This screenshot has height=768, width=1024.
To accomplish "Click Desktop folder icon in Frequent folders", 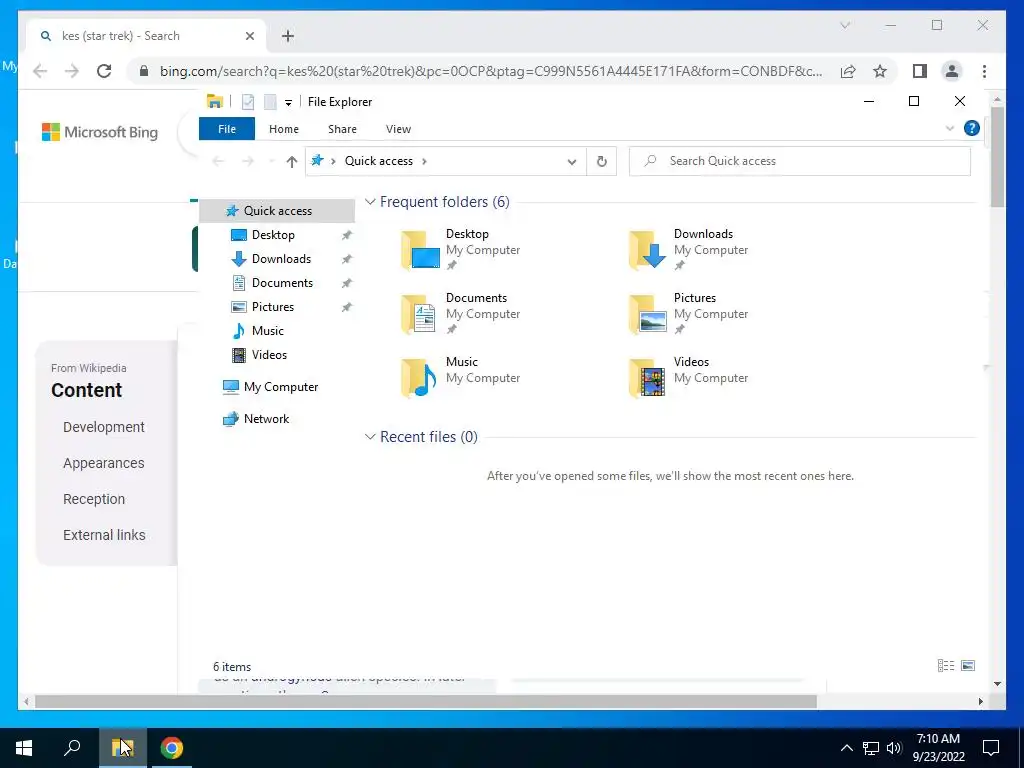I will pyautogui.click(x=420, y=249).
